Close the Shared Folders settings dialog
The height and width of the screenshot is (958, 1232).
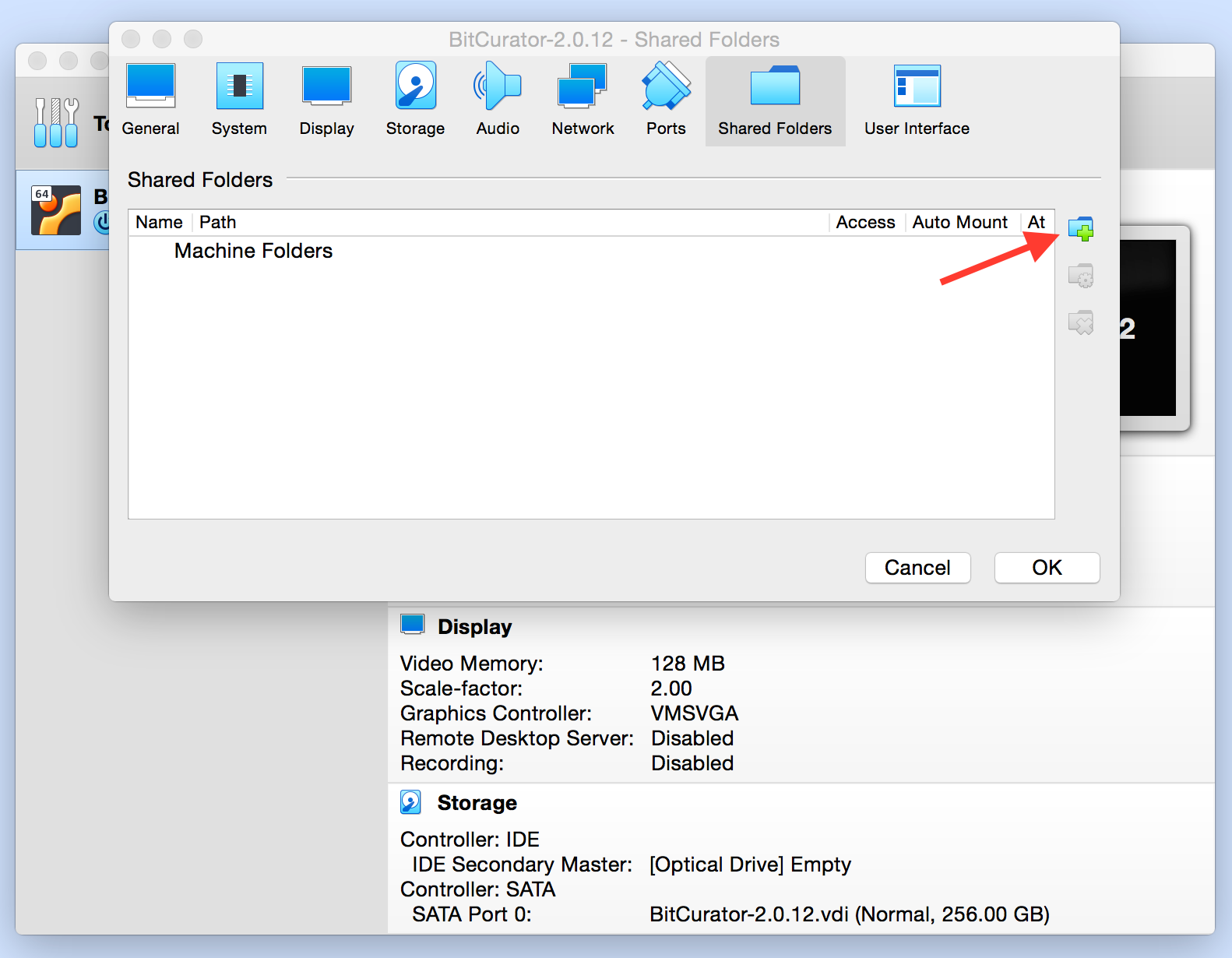click(131, 39)
